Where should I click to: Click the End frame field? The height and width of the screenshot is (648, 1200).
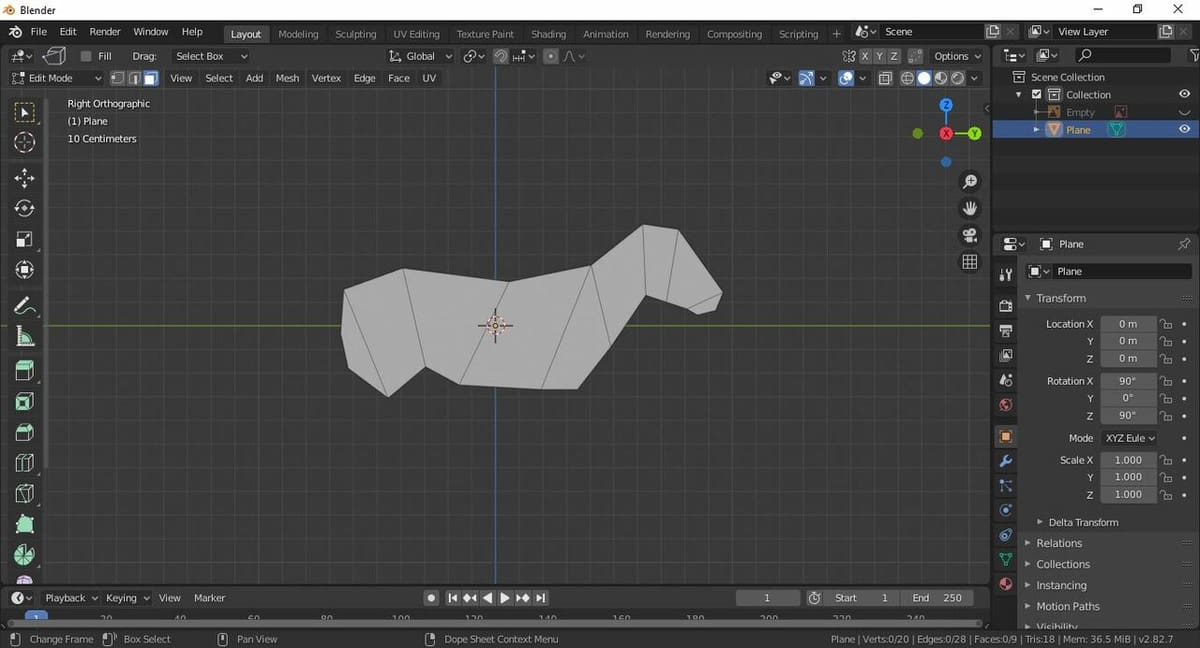[x=936, y=598]
